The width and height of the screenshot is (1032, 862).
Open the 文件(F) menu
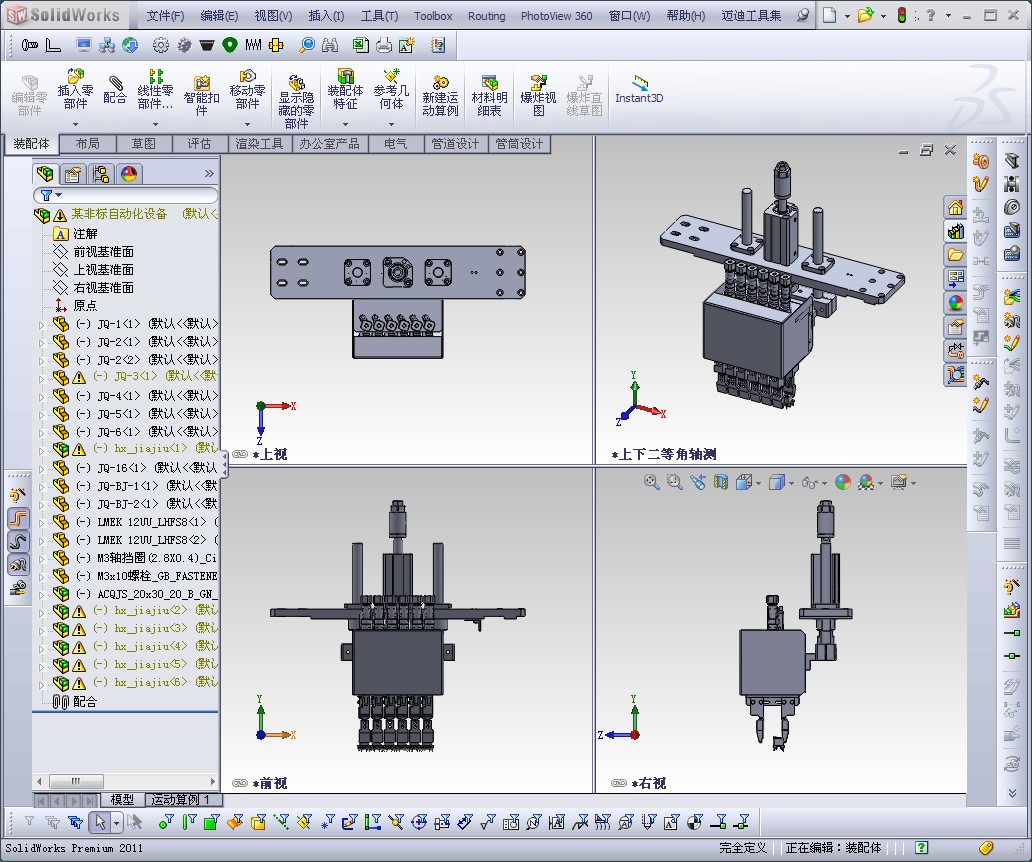(x=165, y=16)
